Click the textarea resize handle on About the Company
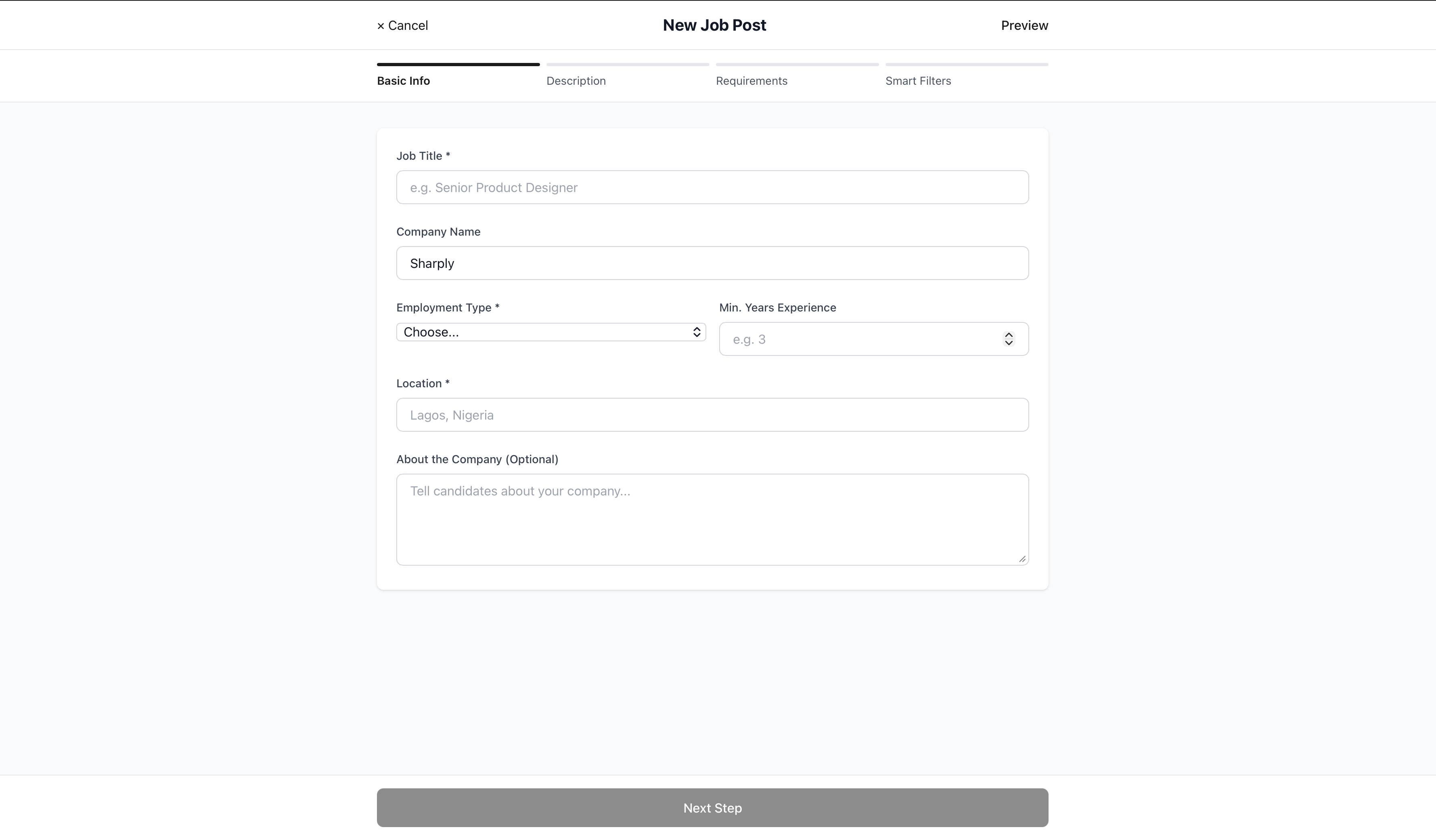 point(1022,559)
